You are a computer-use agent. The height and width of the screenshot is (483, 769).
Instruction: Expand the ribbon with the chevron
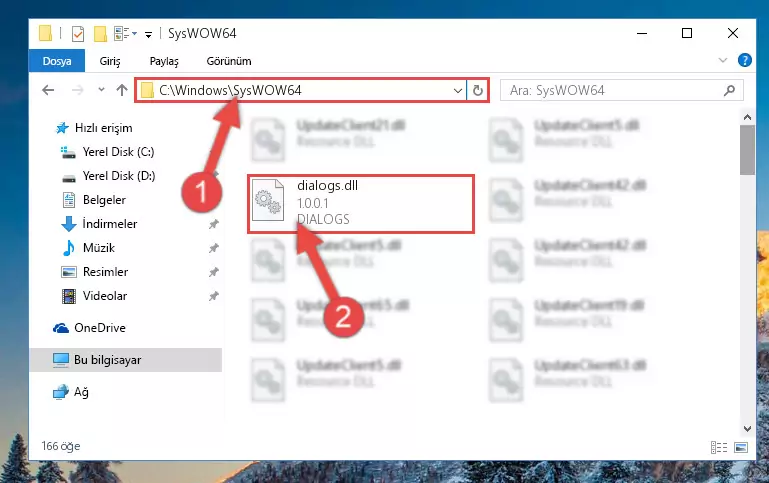[x=722, y=60]
